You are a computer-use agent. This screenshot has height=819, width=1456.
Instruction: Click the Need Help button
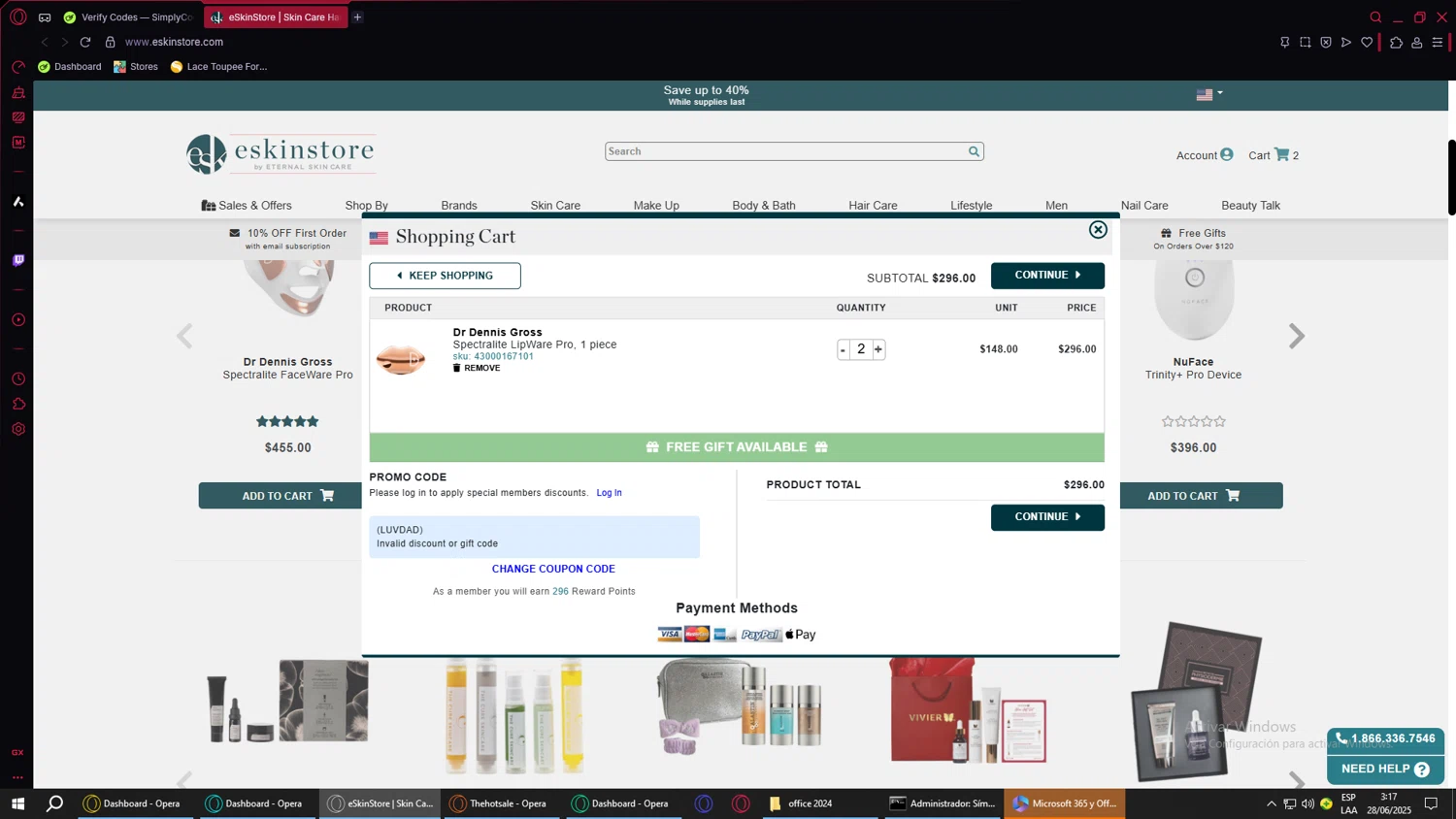pos(1385,769)
